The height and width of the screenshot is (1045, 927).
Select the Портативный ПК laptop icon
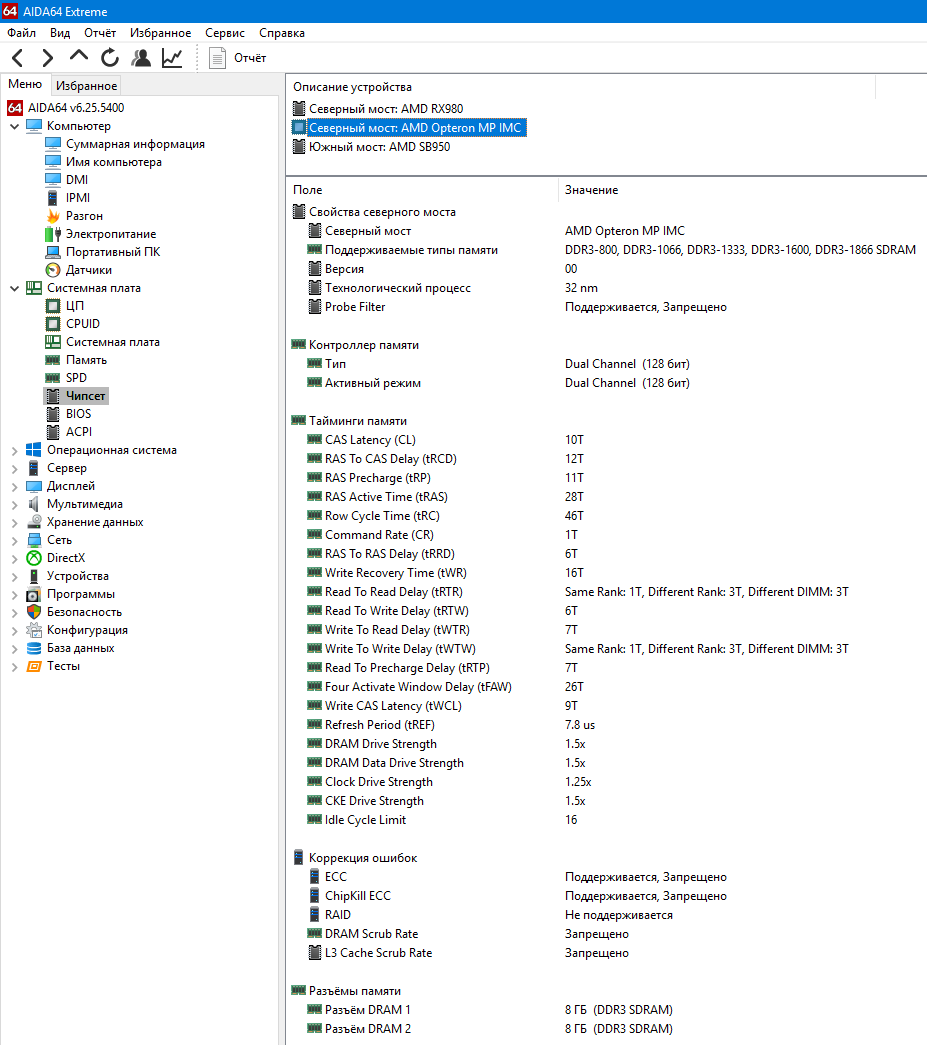point(53,252)
